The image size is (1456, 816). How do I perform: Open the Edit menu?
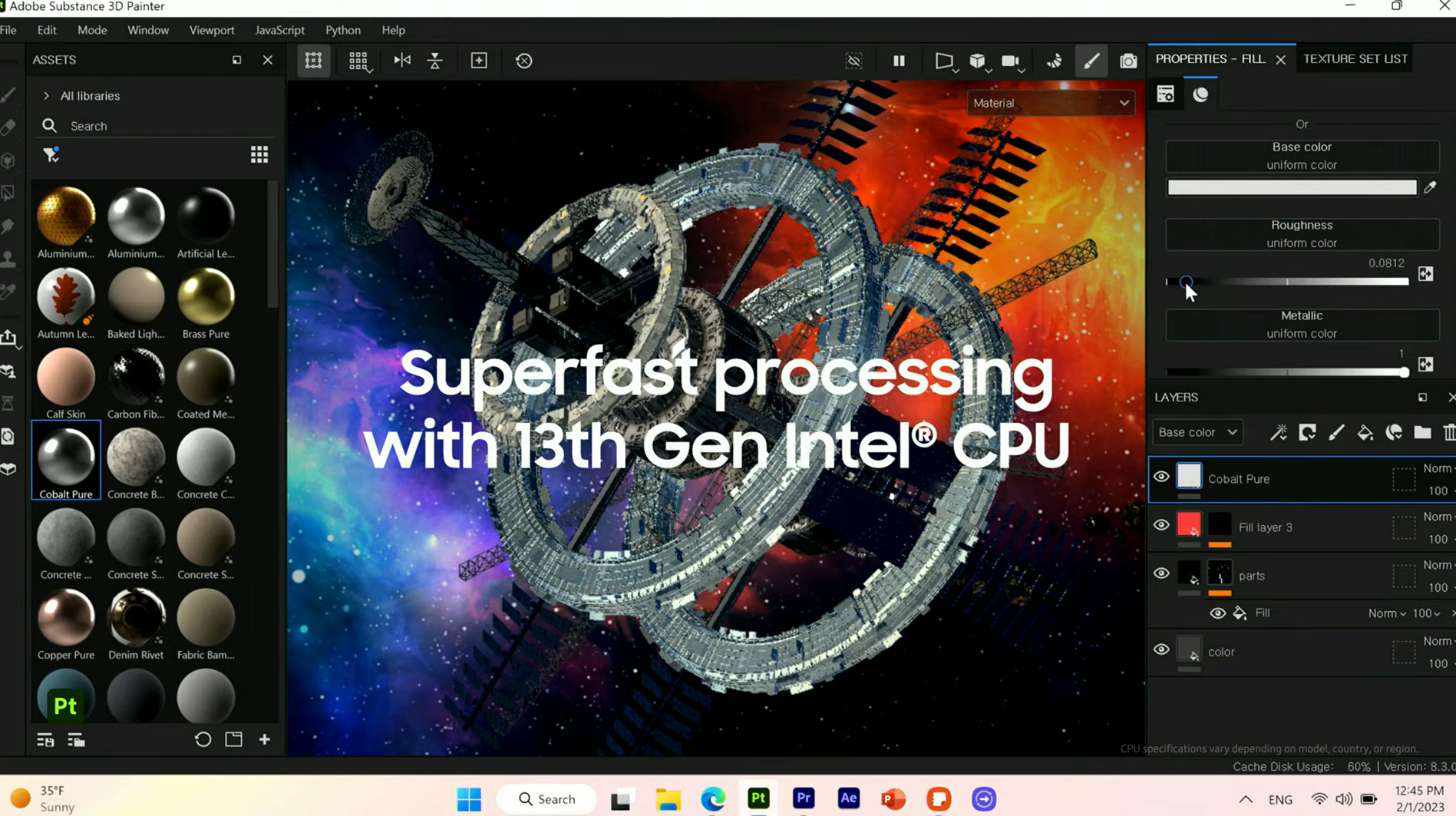pyautogui.click(x=47, y=30)
